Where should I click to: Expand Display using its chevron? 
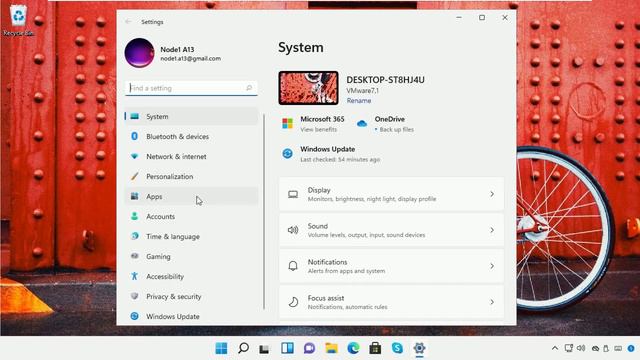tap(492, 194)
